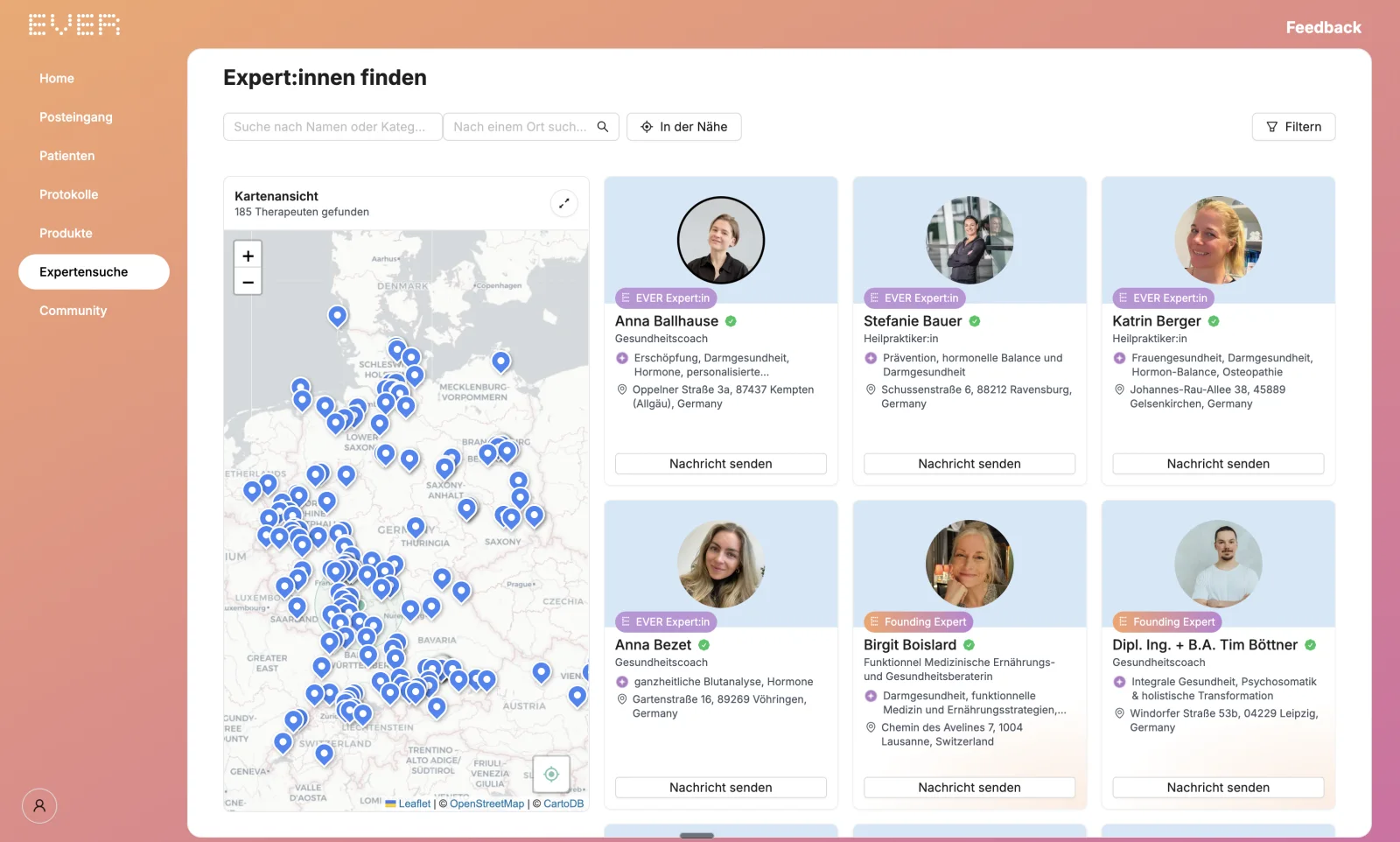Zoom in on the map
Viewport: 1400px width, 842px height.
click(x=248, y=256)
